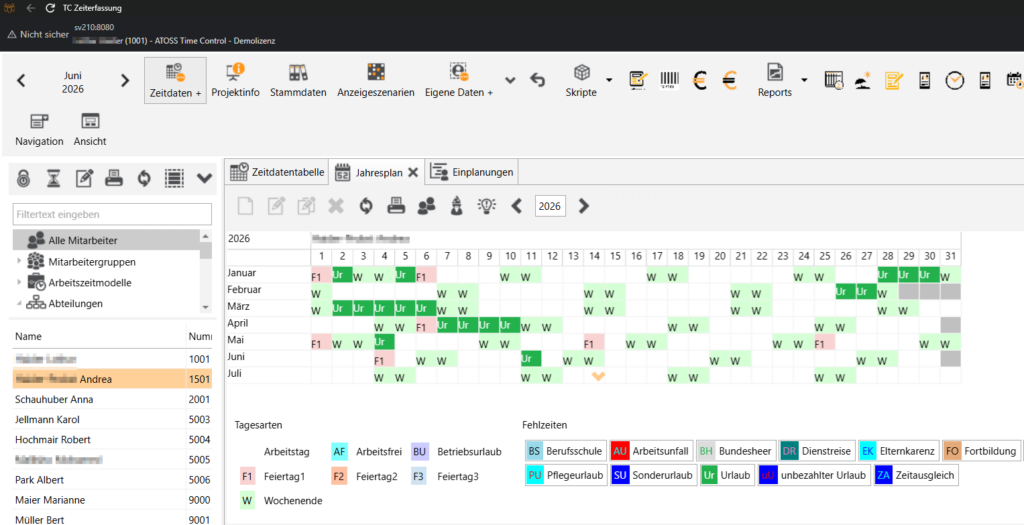Select employee Park Albert
Viewport: 1024px width, 525px height.
(x=112, y=479)
